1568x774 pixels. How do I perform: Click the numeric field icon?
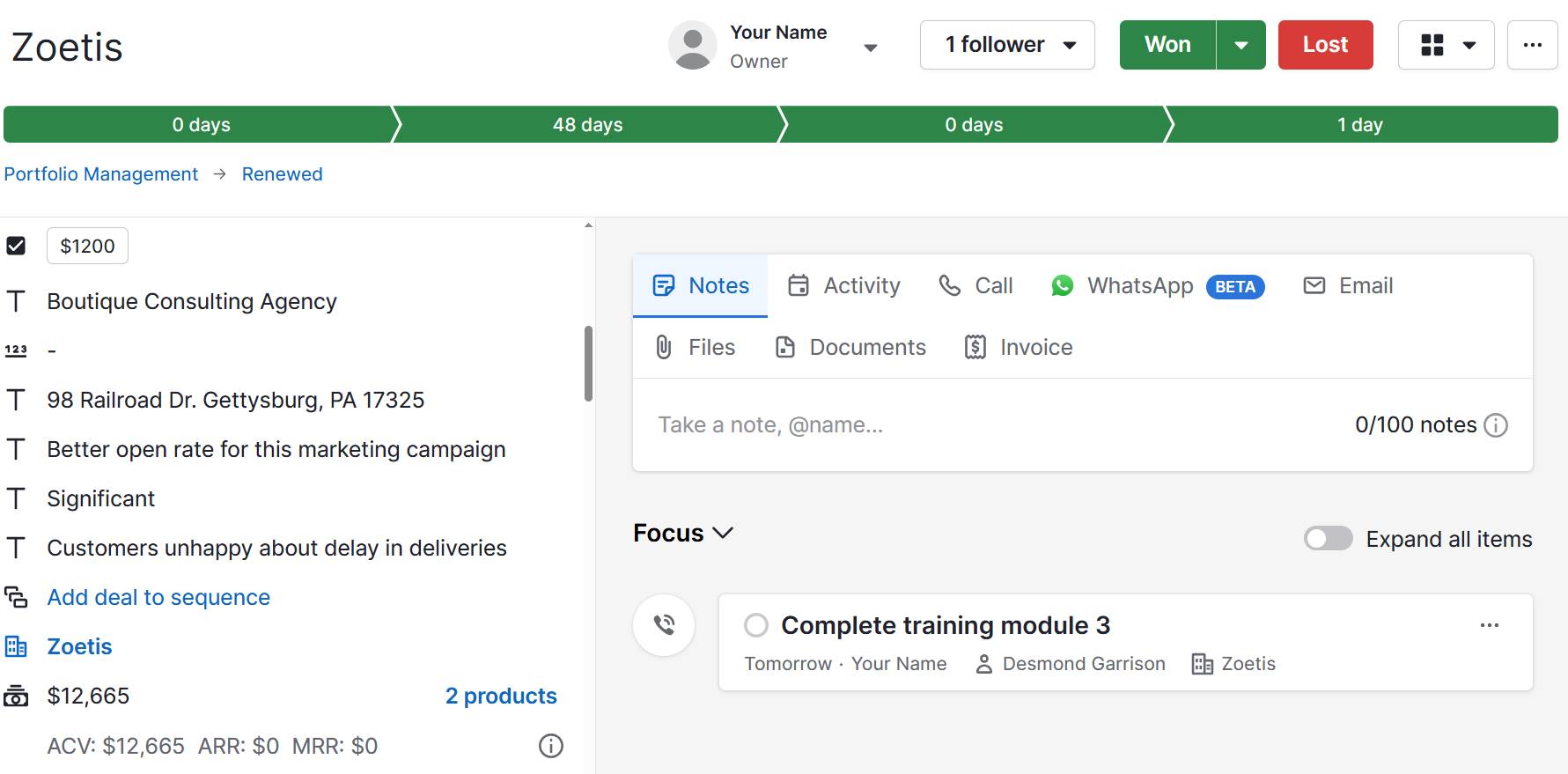pos(16,350)
